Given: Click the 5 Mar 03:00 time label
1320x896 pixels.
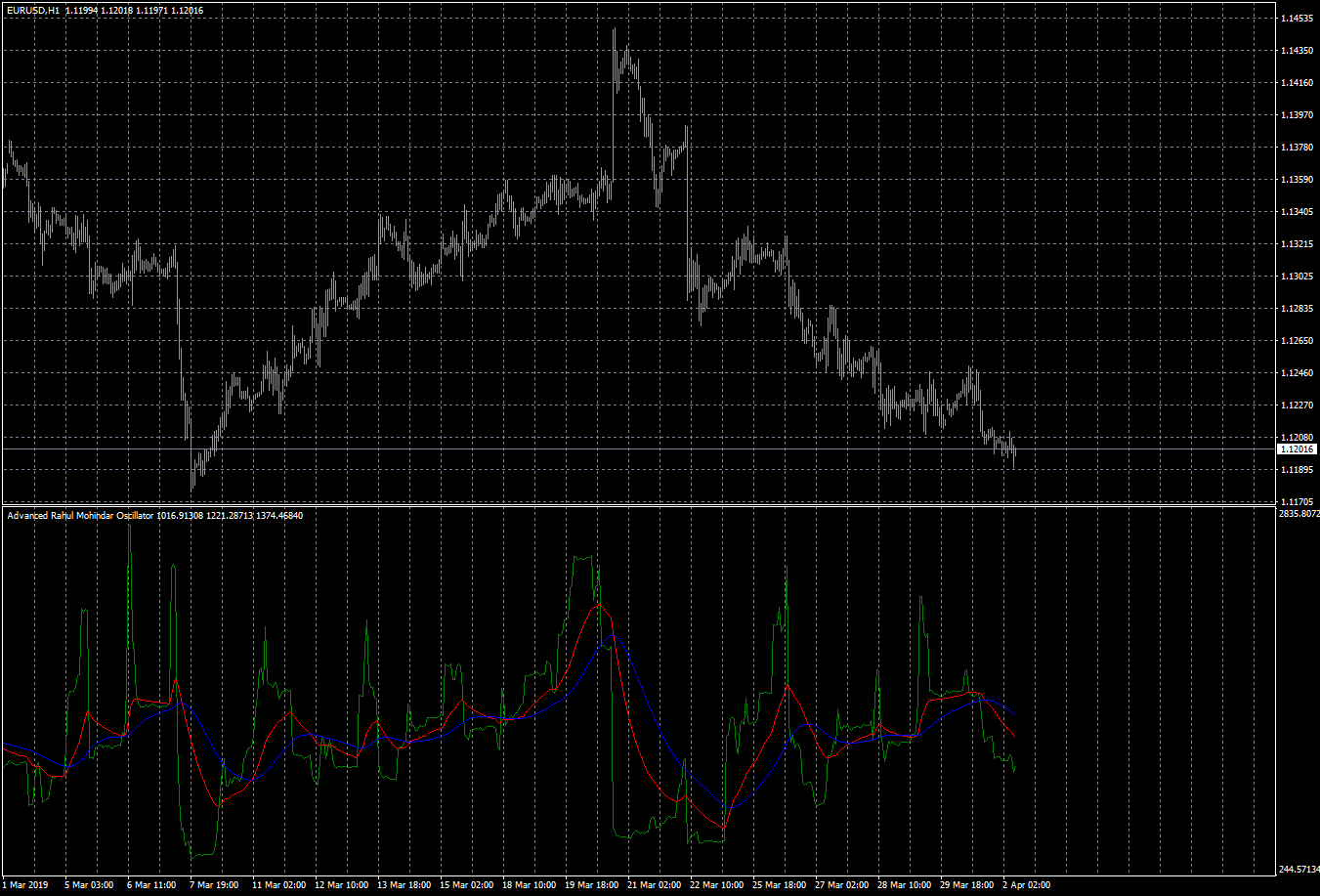Looking at the screenshot, I should pos(89,885).
